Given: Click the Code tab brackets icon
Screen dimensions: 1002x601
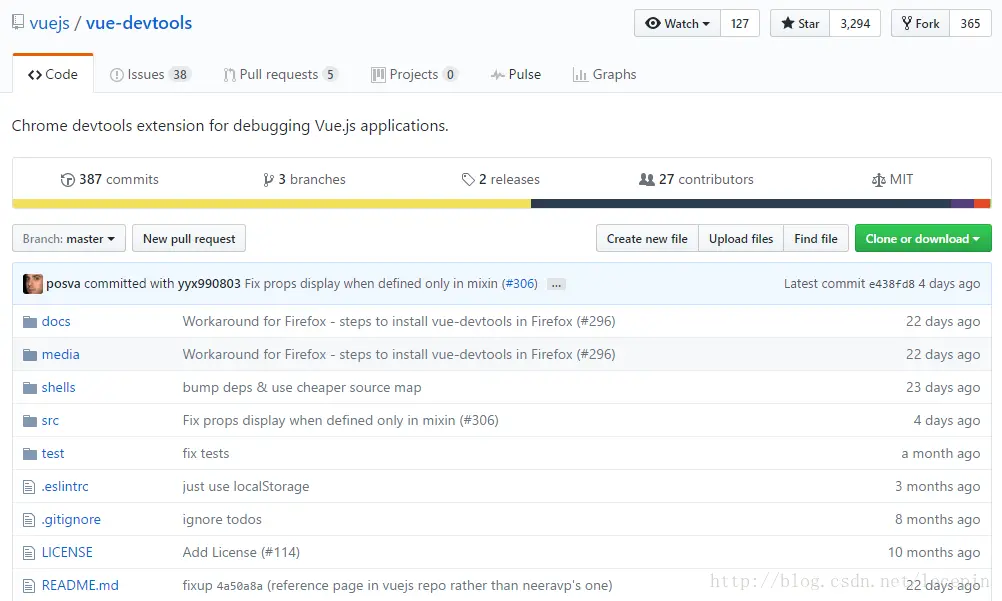Looking at the screenshot, I should click(x=35, y=75).
